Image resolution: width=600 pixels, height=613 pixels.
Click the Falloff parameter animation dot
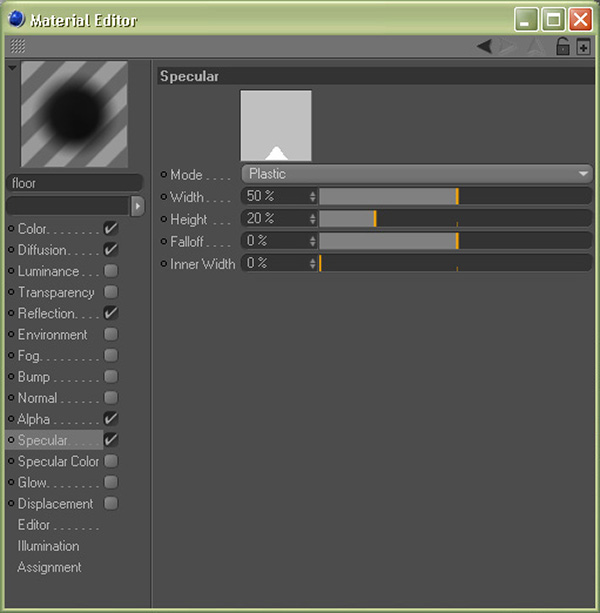click(x=164, y=241)
